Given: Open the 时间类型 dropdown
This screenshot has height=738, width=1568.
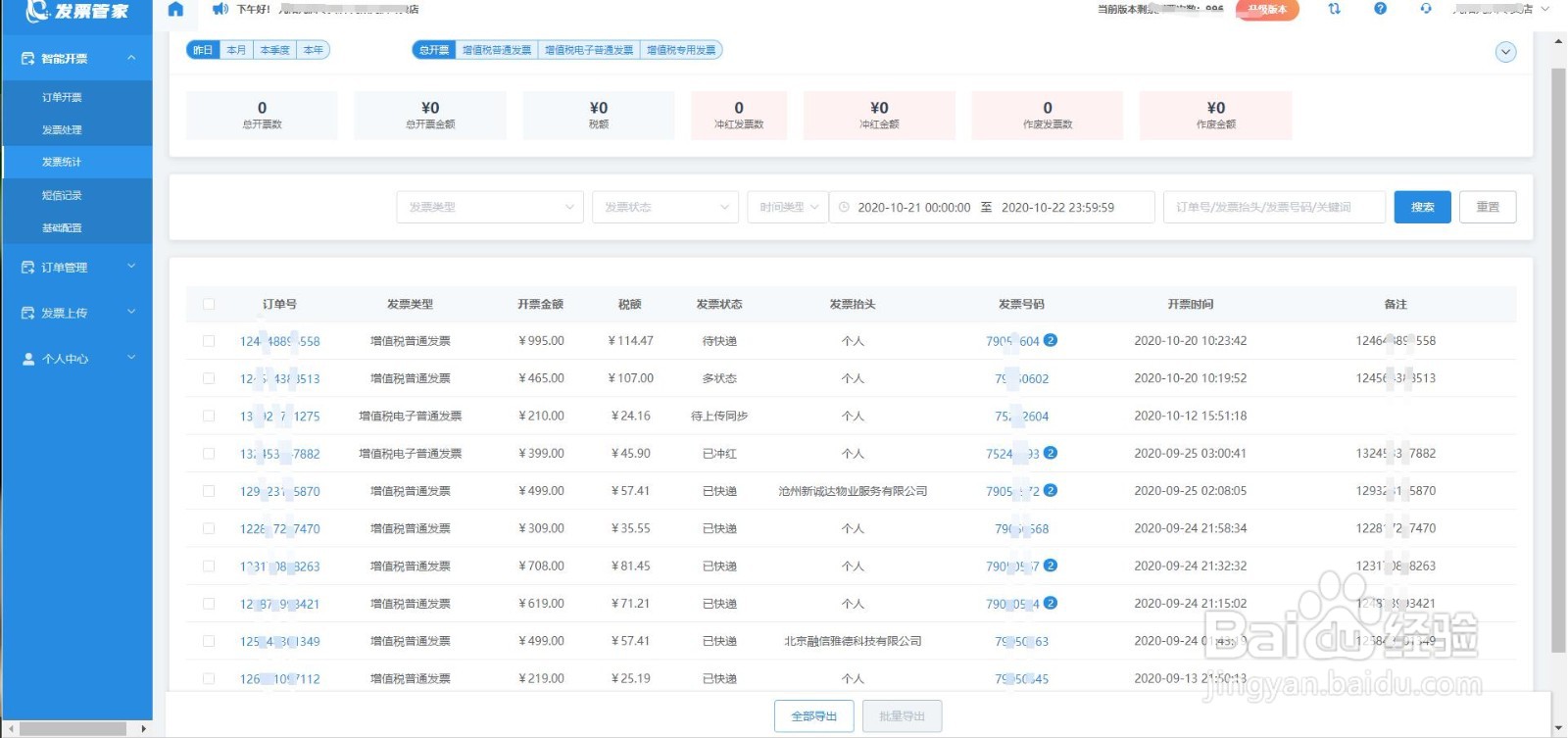Looking at the screenshot, I should 788,207.
